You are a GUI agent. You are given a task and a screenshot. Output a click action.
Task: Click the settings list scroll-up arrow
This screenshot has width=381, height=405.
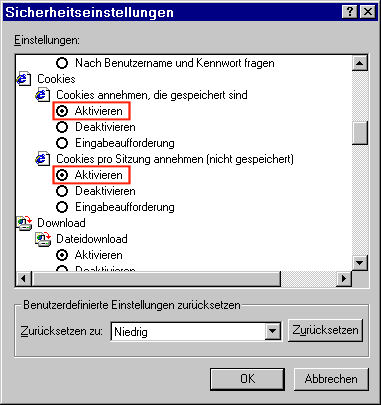360,63
